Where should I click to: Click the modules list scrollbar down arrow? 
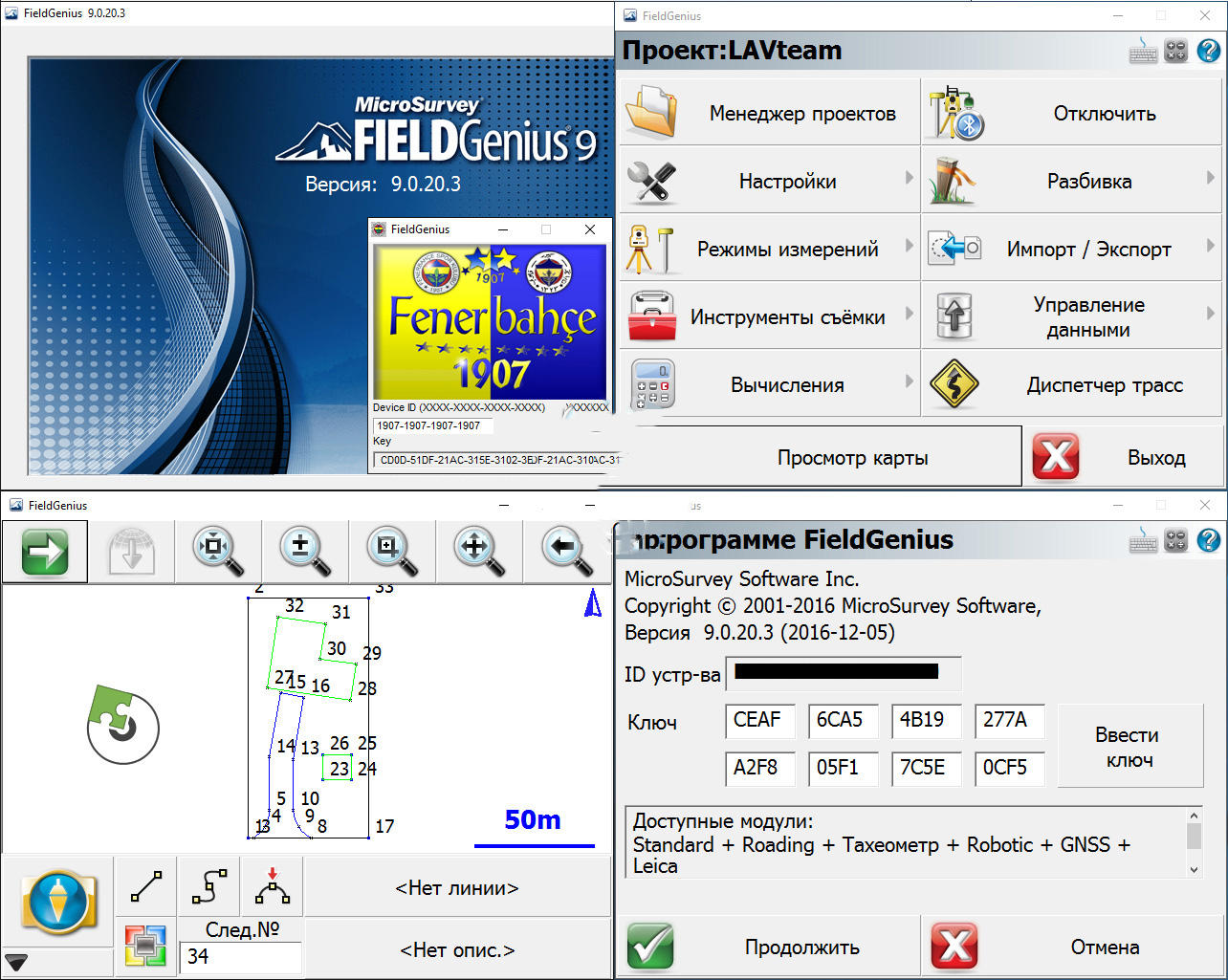click(1194, 869)
